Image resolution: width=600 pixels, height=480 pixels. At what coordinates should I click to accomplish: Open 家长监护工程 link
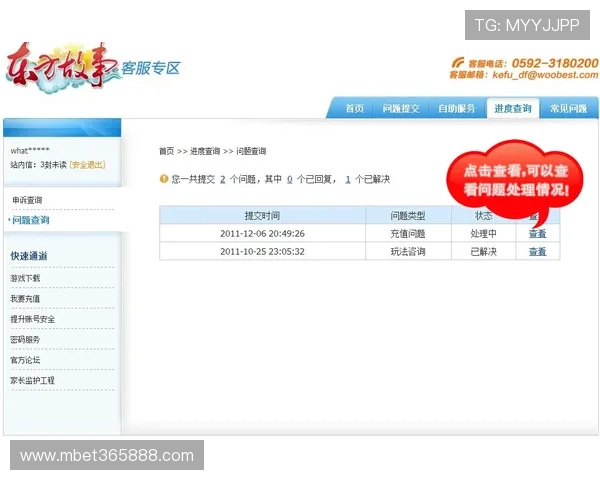click(x=33, y=380)
